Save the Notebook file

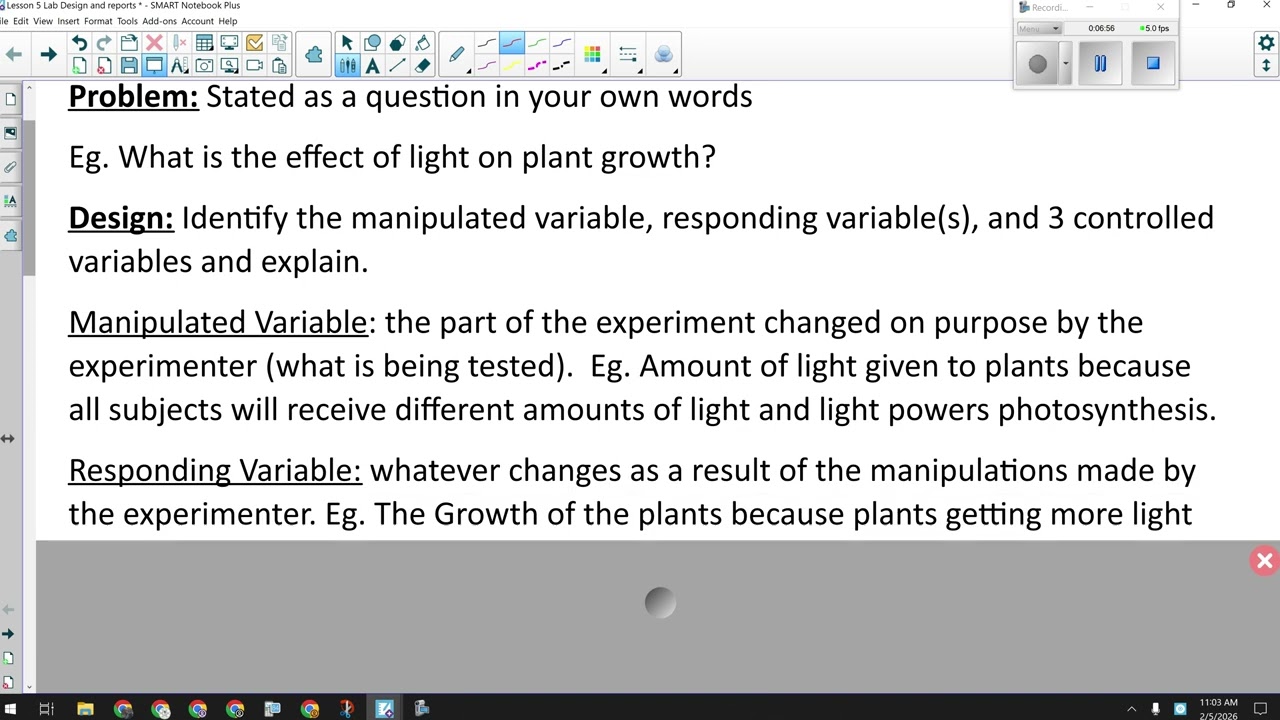(129, 66)
